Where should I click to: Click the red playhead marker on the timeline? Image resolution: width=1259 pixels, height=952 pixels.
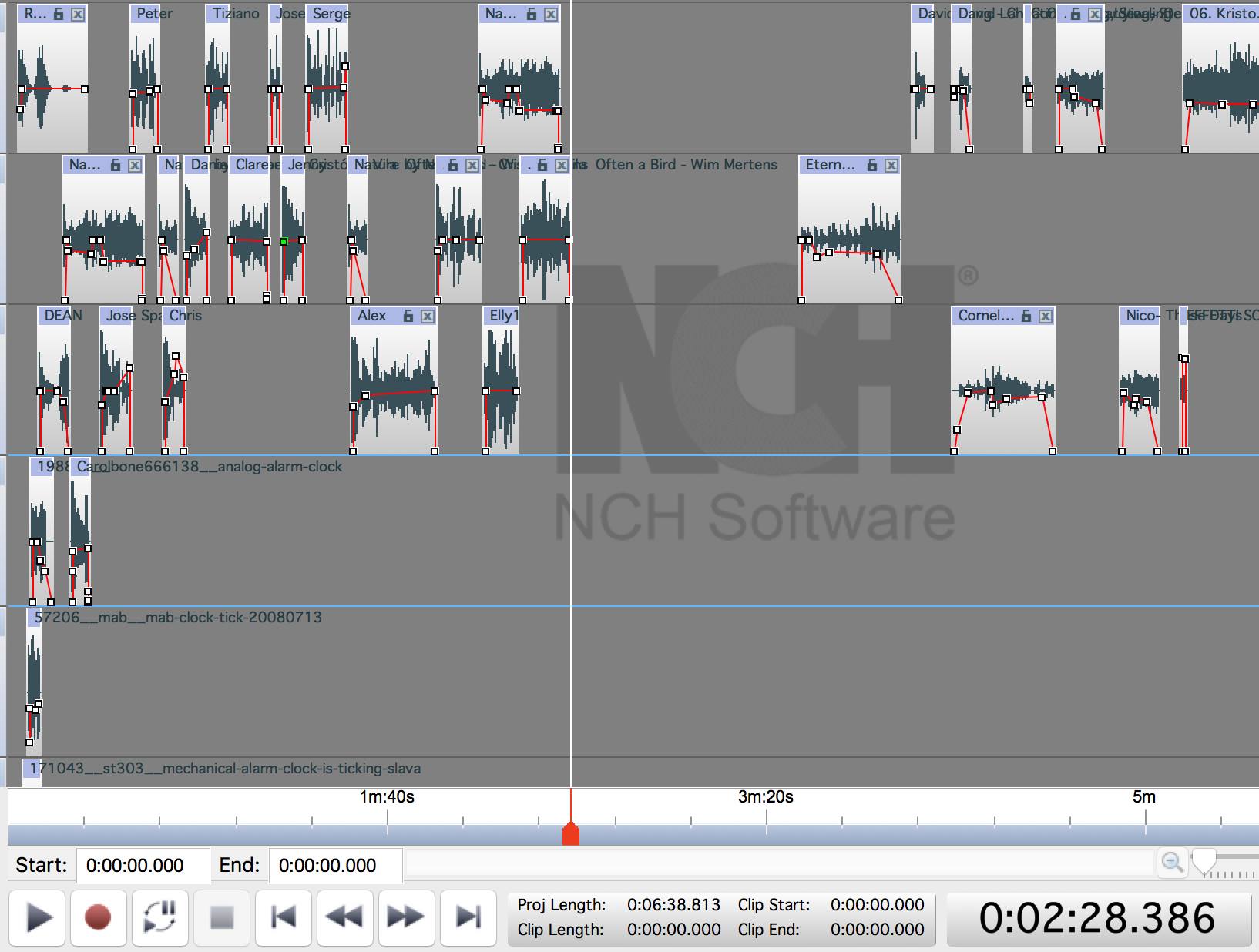pyautogui.click(x=571, y=833)
